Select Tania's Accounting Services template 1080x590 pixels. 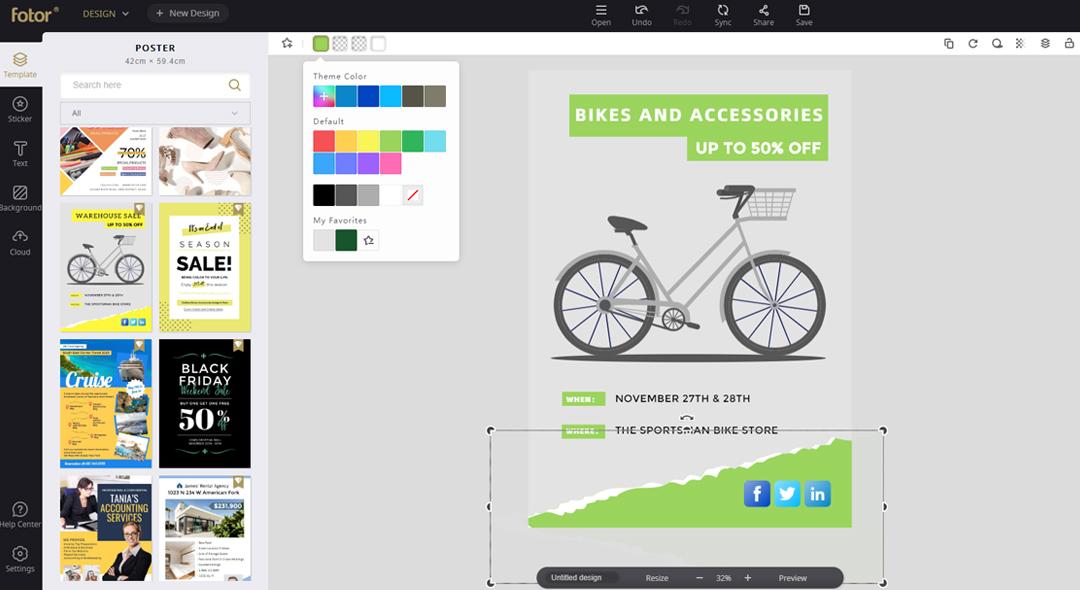[x=105, y=528]
